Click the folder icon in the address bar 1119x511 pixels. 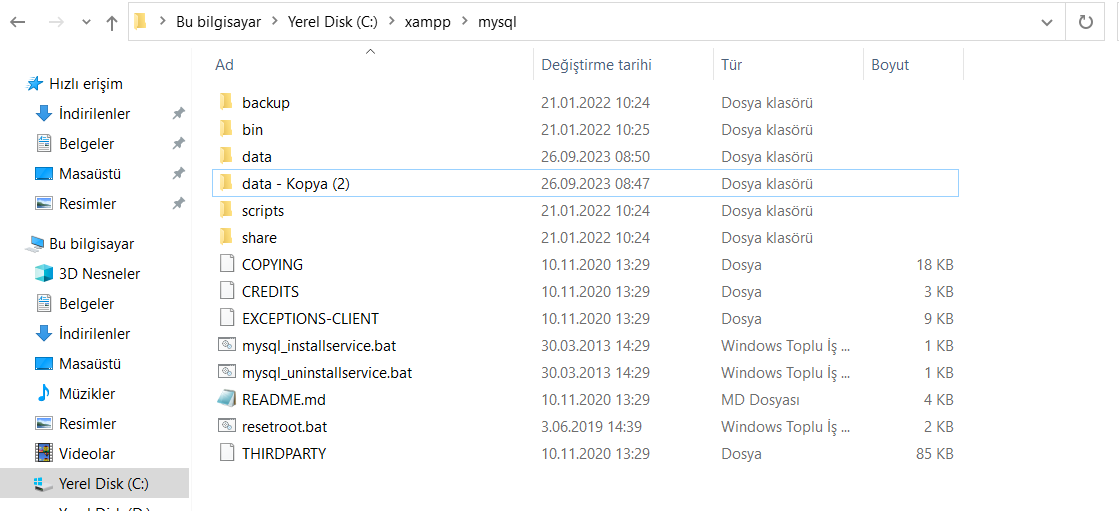point(141,22)
